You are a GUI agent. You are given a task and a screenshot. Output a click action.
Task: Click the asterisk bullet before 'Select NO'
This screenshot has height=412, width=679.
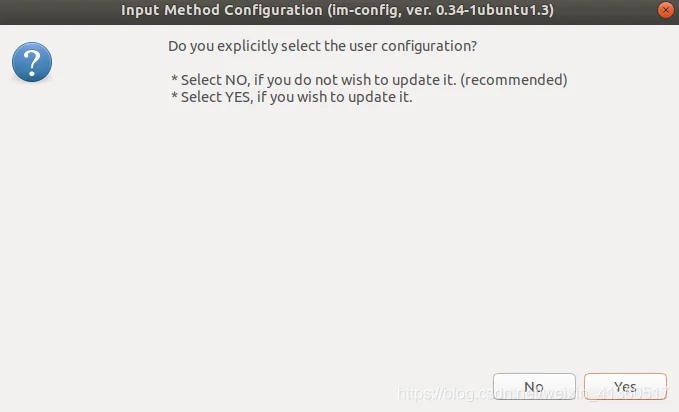tap(175, 79)
